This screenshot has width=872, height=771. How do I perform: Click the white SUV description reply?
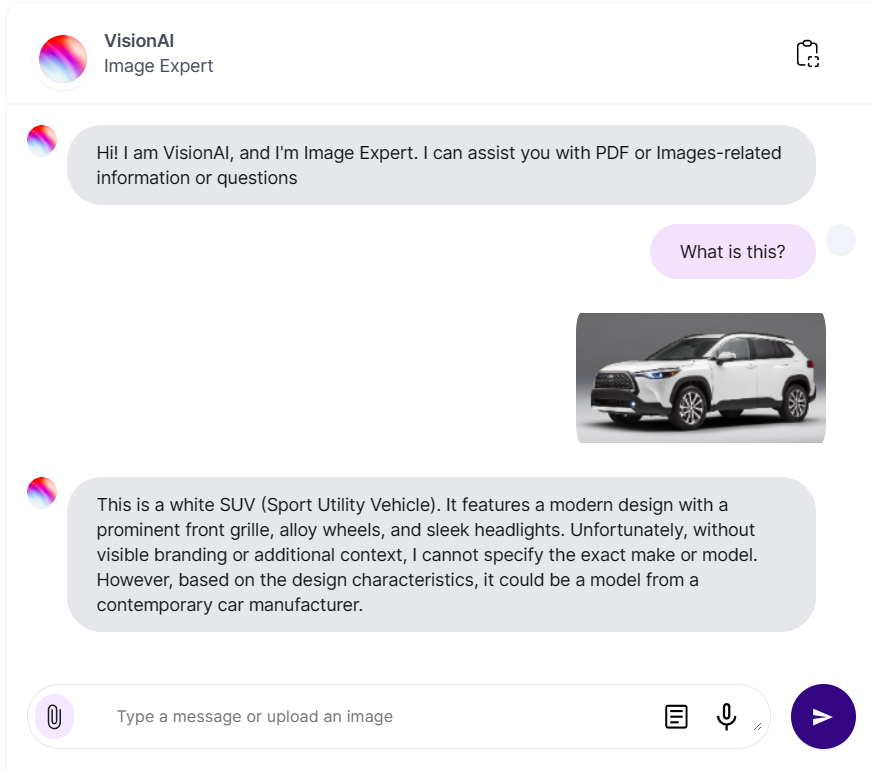tap(441, 555)
